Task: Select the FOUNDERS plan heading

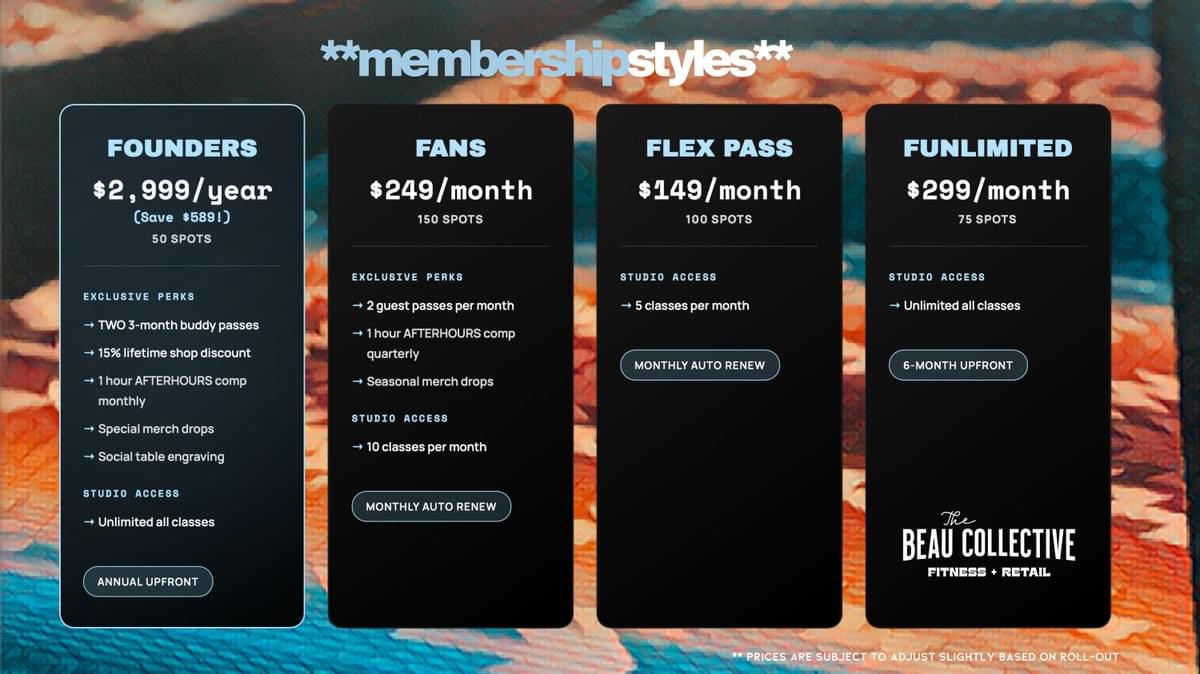Action: click(182, 149)
